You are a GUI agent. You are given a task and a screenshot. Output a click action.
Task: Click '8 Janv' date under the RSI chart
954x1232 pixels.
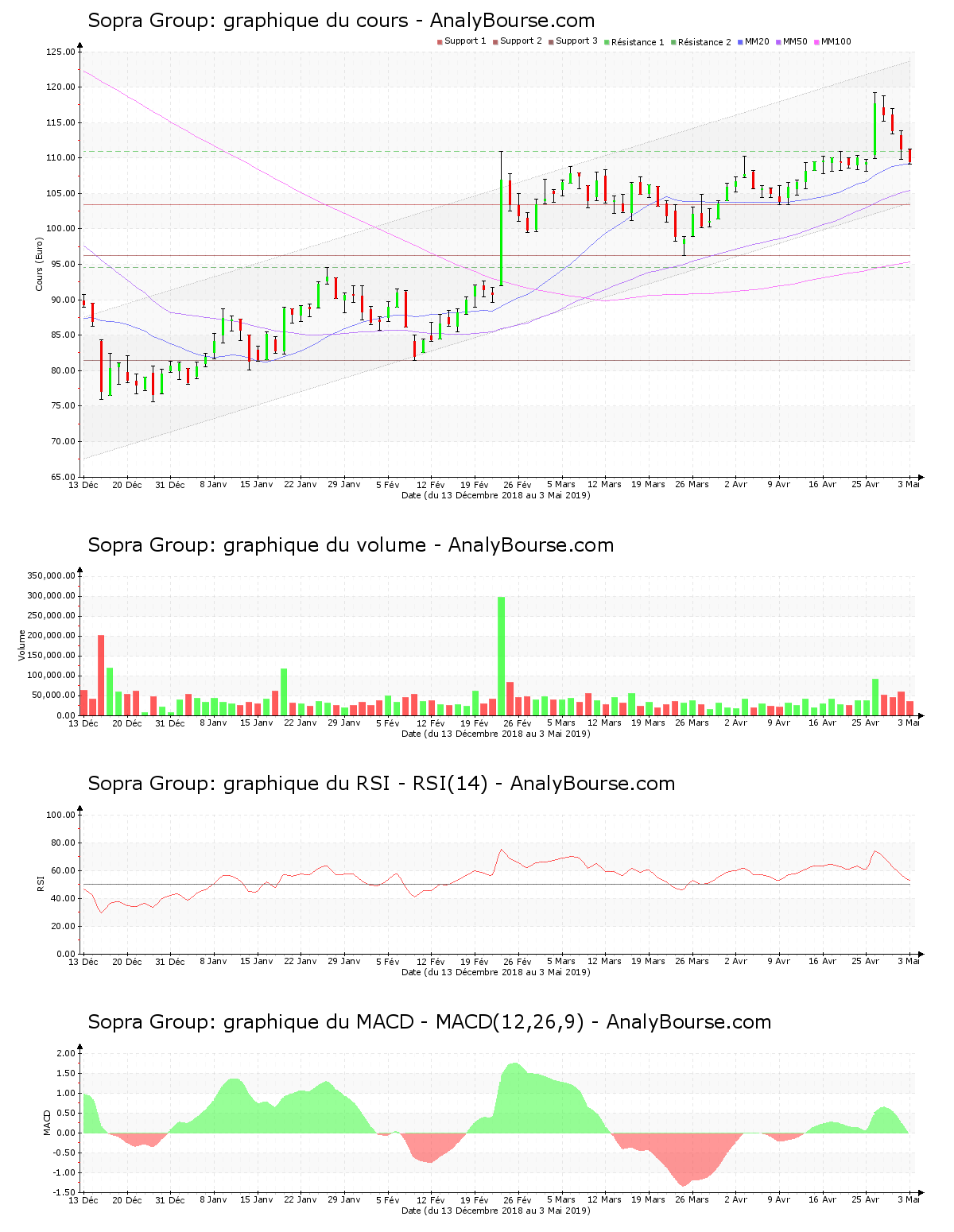pyautogui.click(x=213, y=962)
